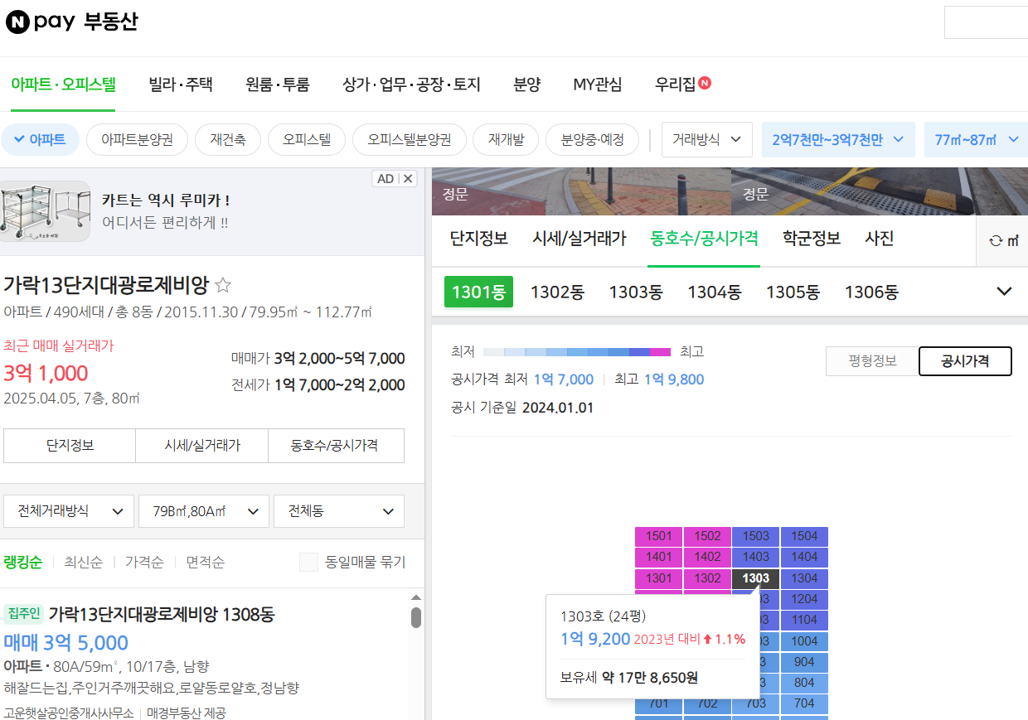Select unit 1403 in the building grid
This screenshot has width=1028, height=720.
click(754, 558)
